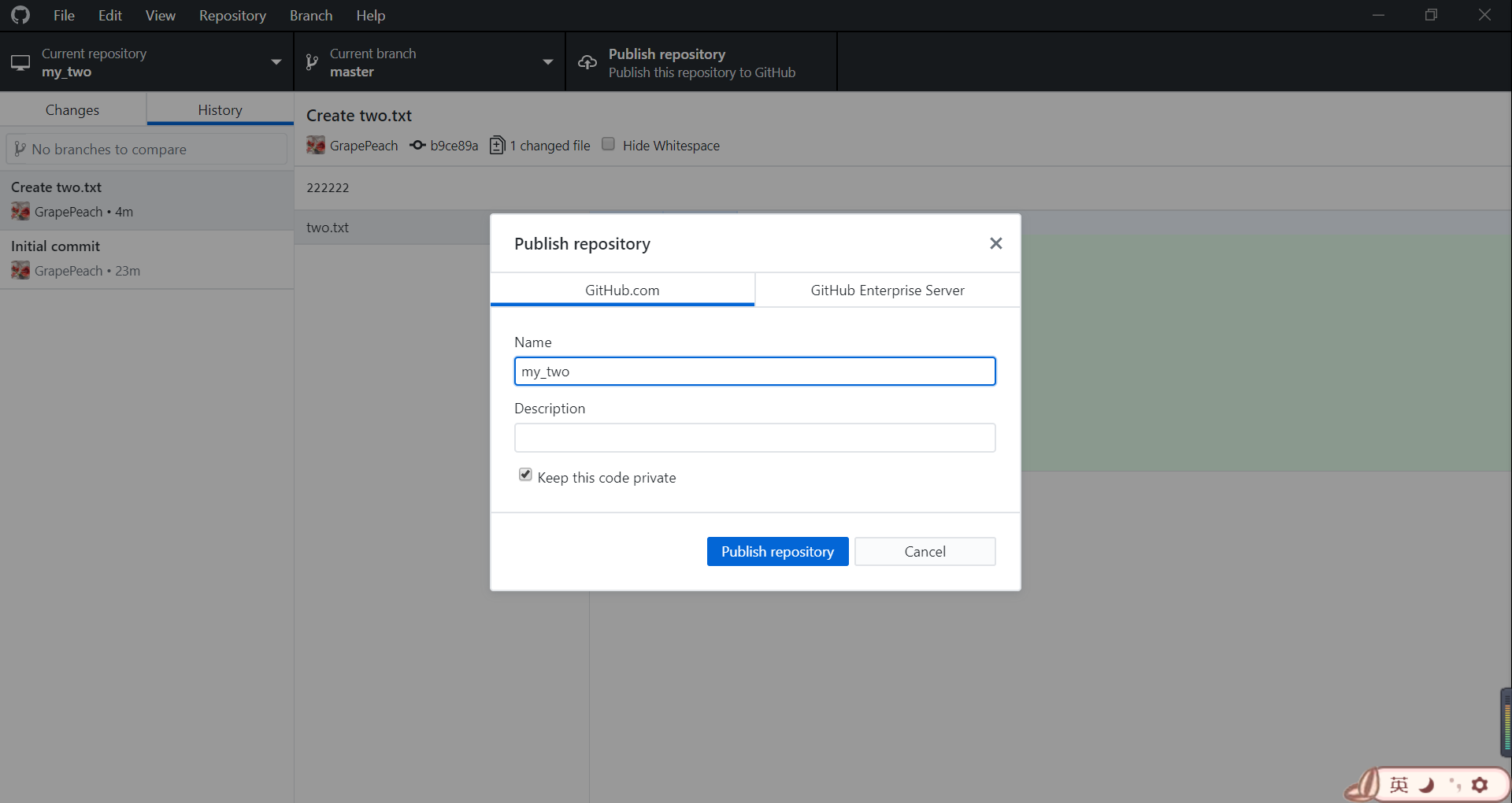The image size is (1512, 803).
Task: Click the 222222 commit description text
Action: (x=328, y=187)
